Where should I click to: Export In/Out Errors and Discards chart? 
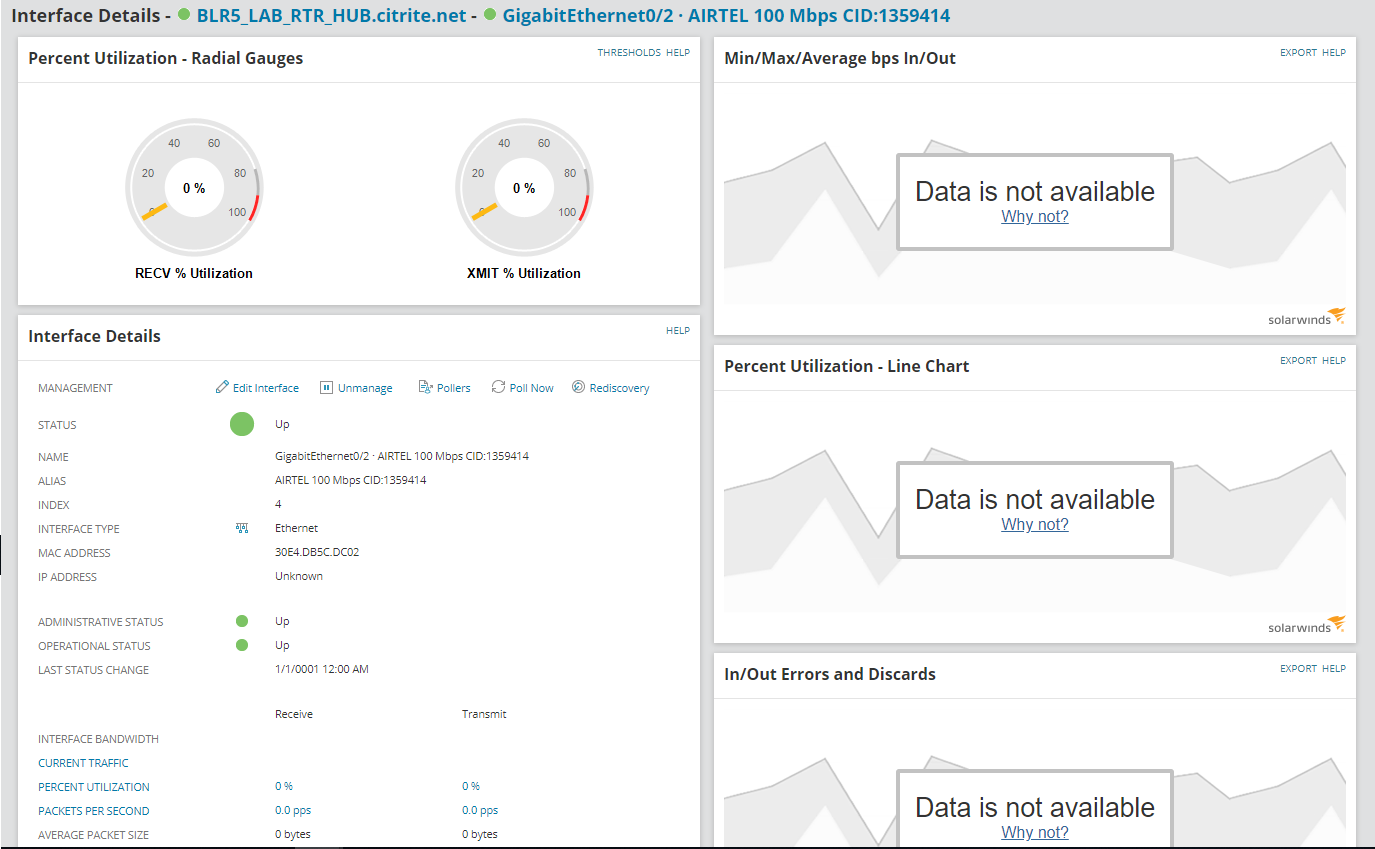point(1298,668)
